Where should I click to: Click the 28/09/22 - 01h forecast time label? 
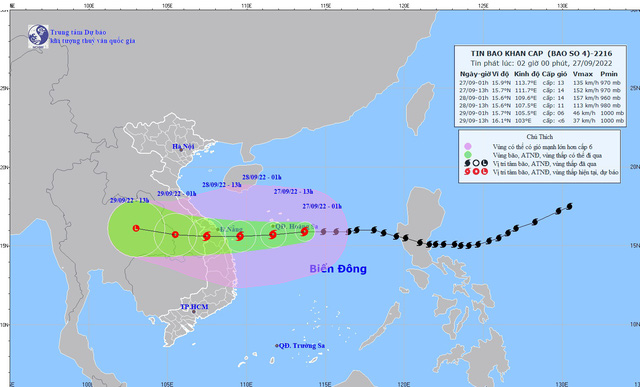click(x=262, y=177)
